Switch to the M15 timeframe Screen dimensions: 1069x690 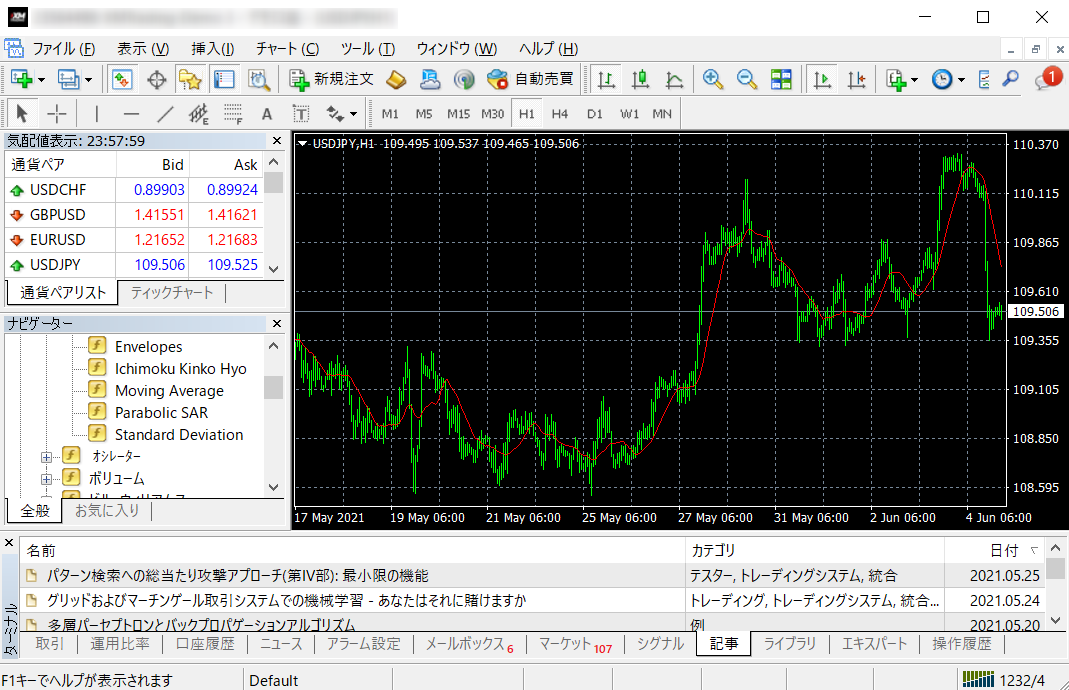pos(458,114)
